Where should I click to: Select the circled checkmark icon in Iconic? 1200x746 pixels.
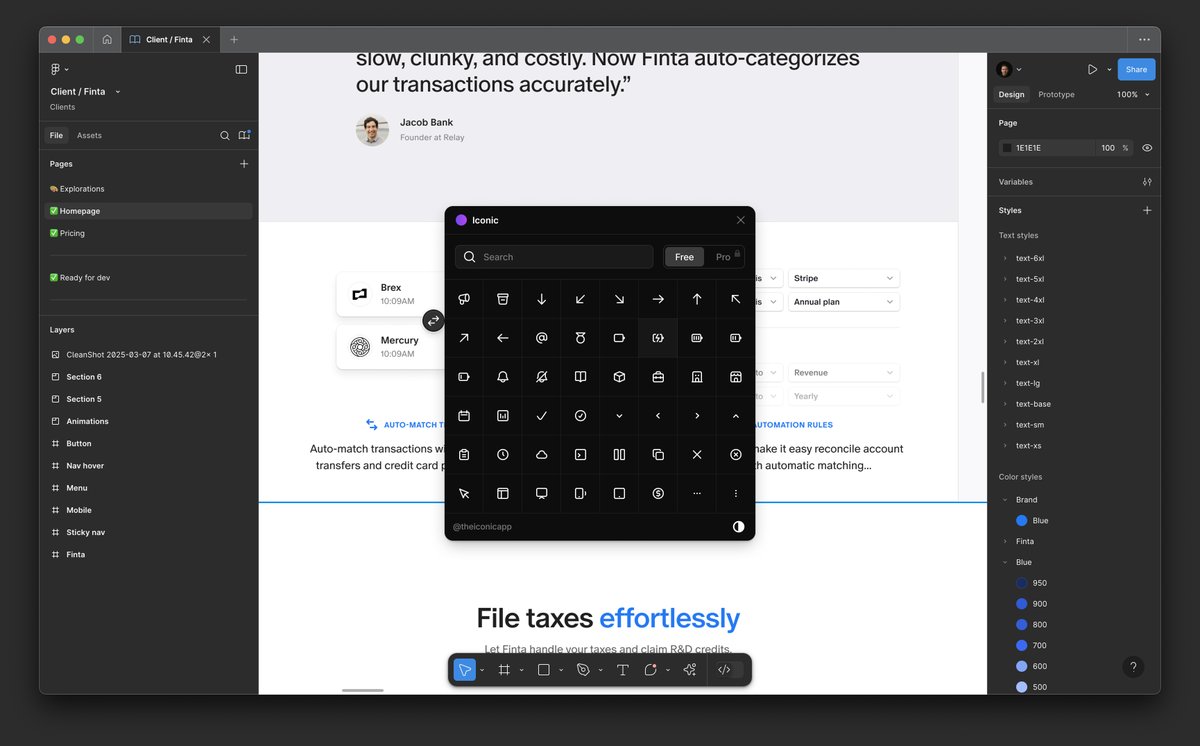pyautogui.click(x=580, y=416)
